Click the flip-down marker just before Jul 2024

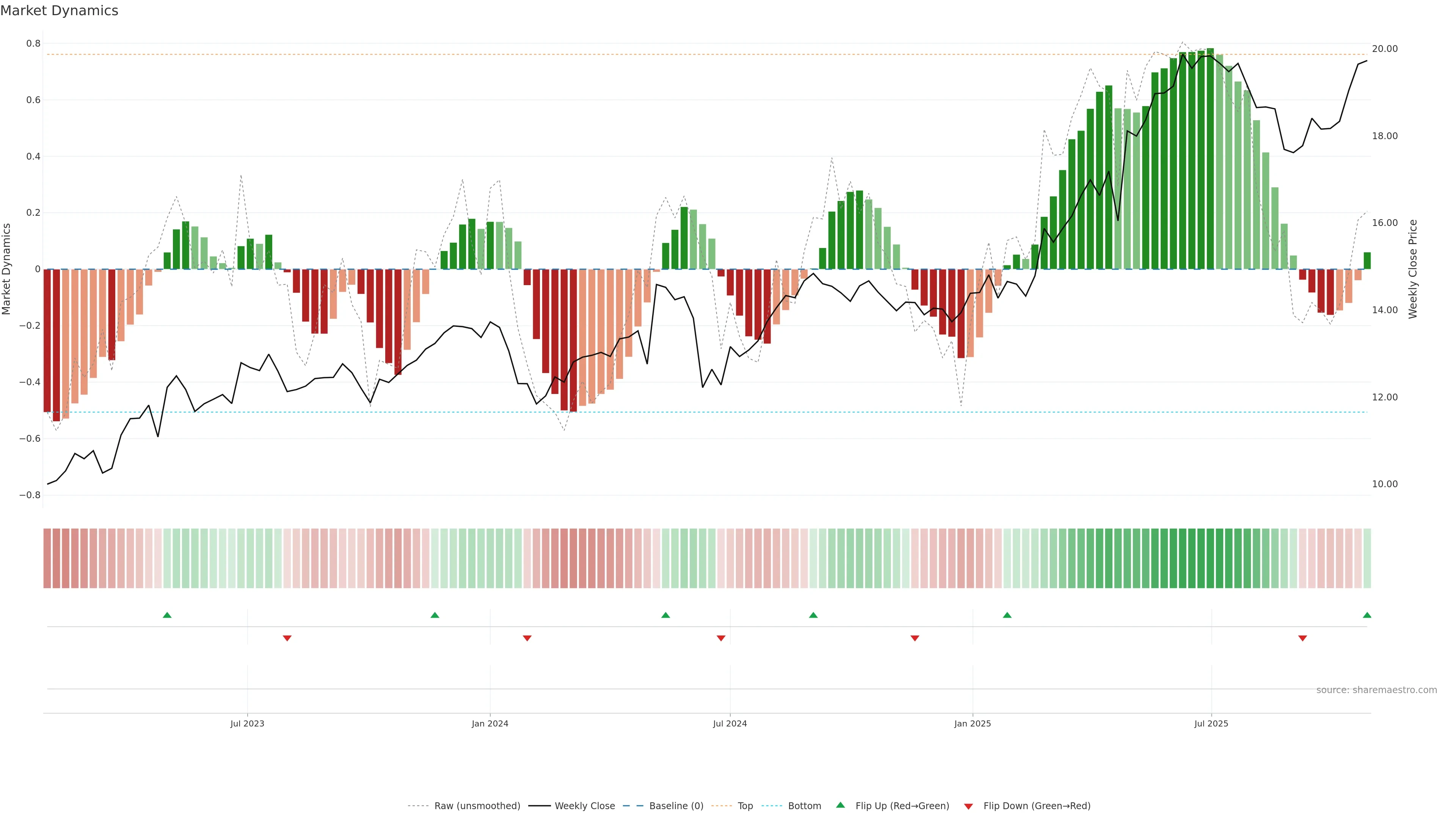pyautogui.click(x=721, y=638)
